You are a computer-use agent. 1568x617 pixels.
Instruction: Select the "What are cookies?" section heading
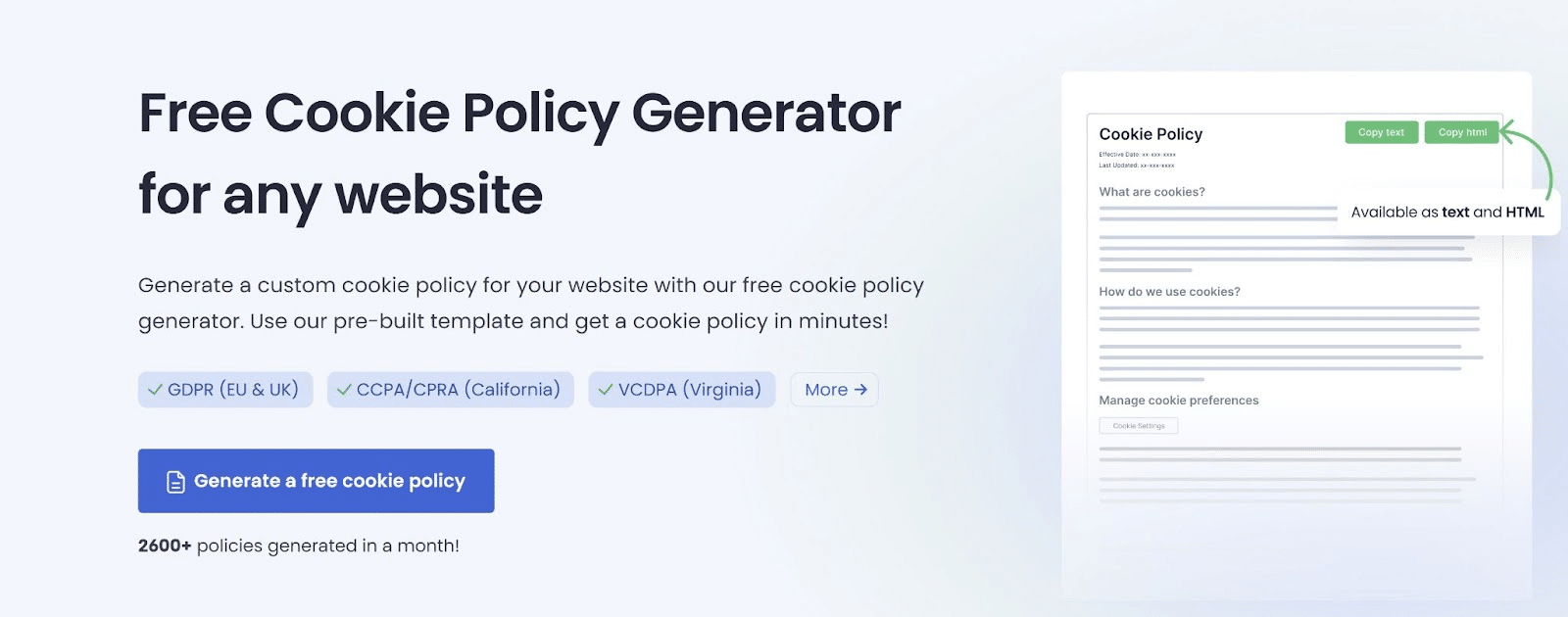pos(1151,192)
